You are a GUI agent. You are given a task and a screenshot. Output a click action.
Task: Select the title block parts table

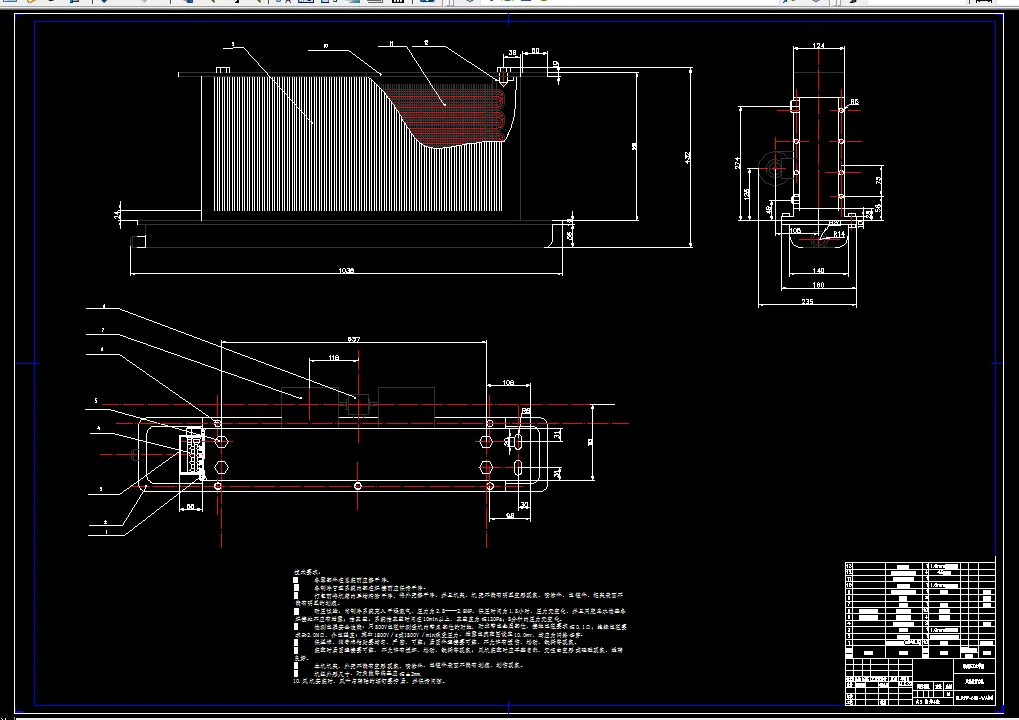click(920, 634)
